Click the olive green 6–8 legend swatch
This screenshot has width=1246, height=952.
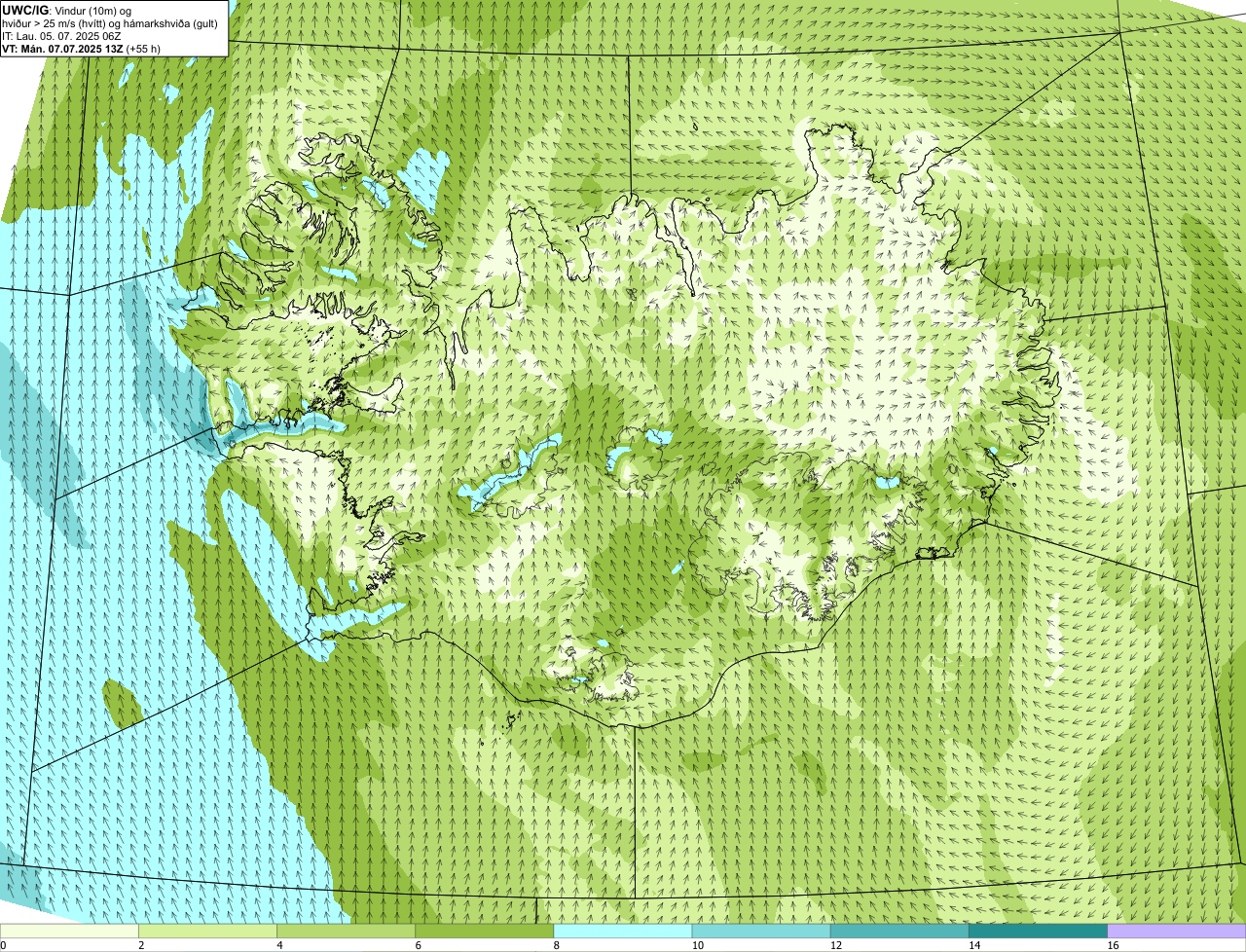pos(484,931)
